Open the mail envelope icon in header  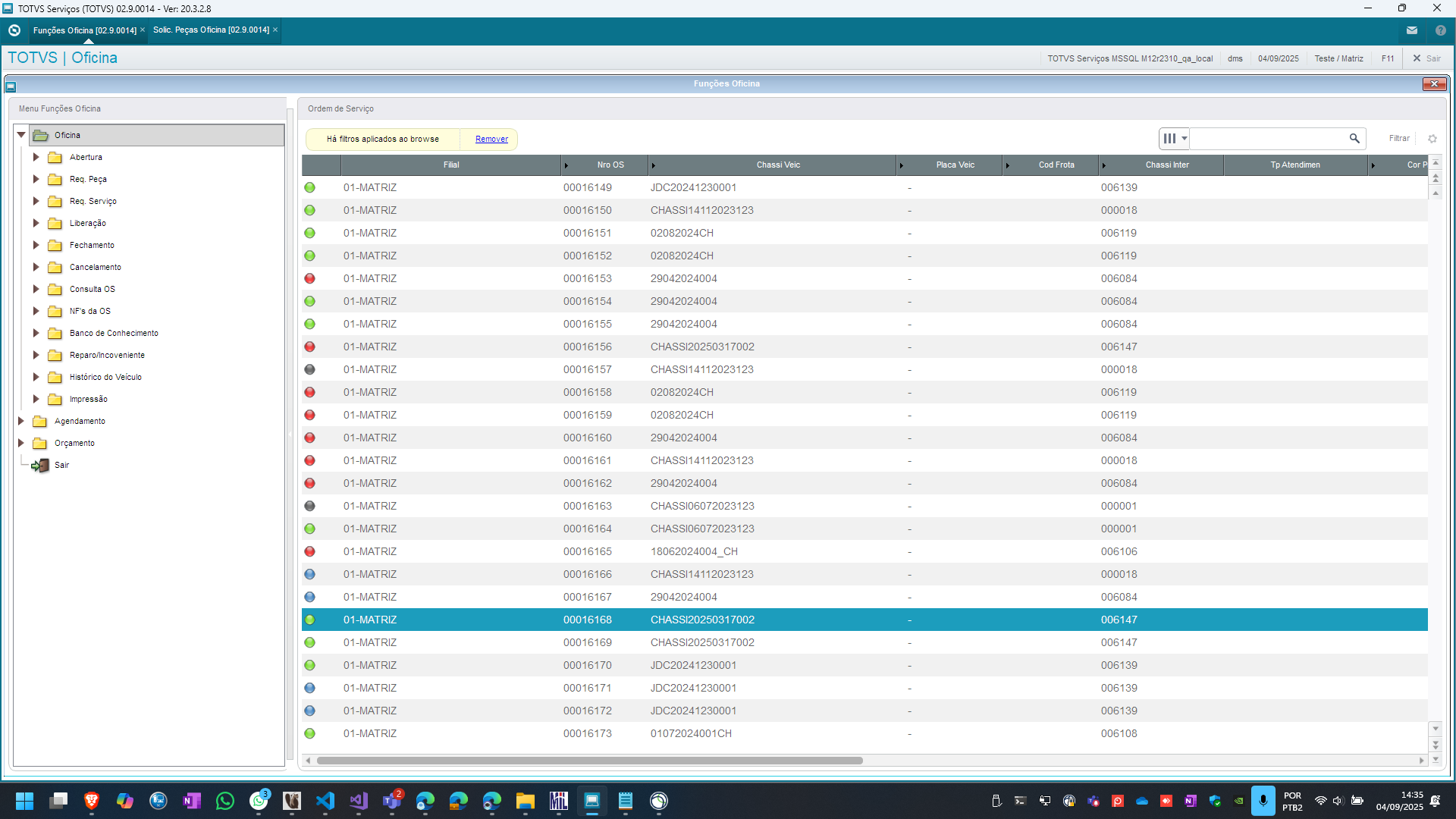point(1412,30)
